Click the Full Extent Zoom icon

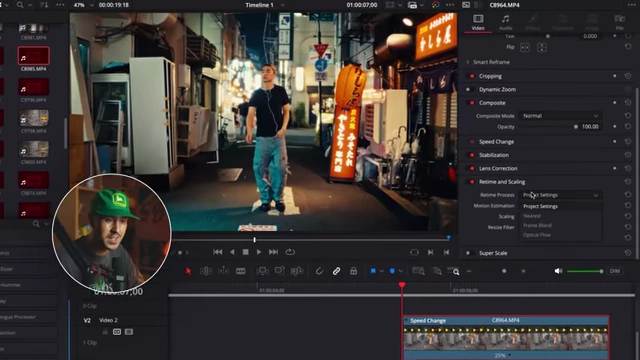click(x=418, y=271)
